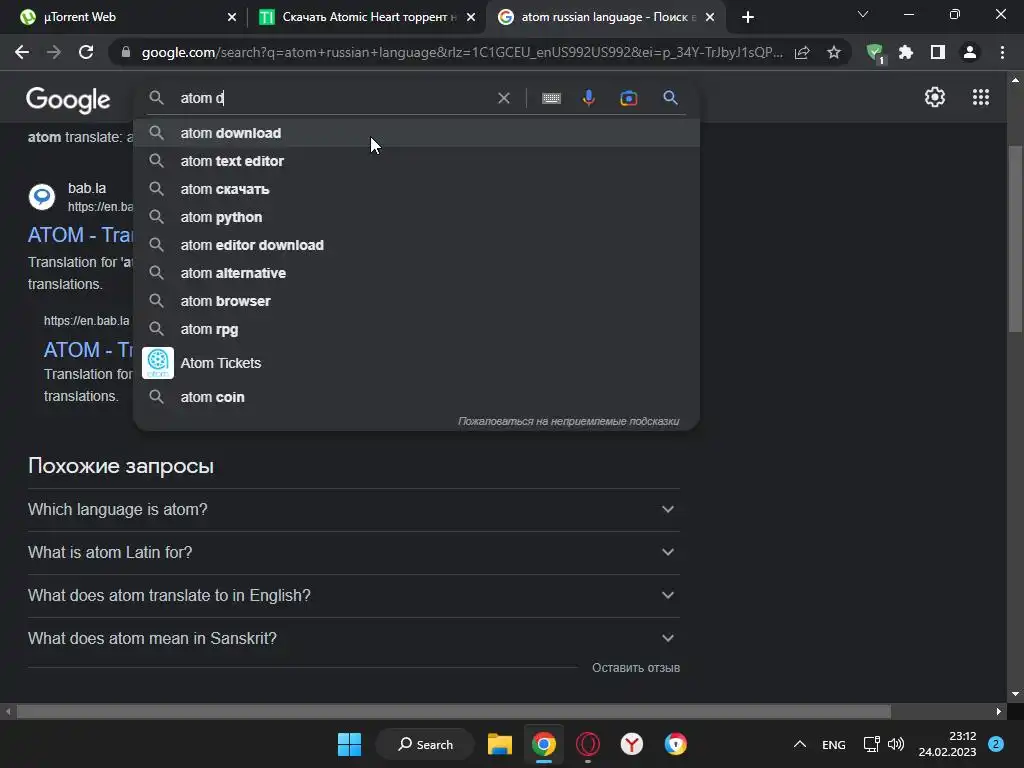
Task: Select the "atom coin" suggestion
Action: (x=416, y=397)
